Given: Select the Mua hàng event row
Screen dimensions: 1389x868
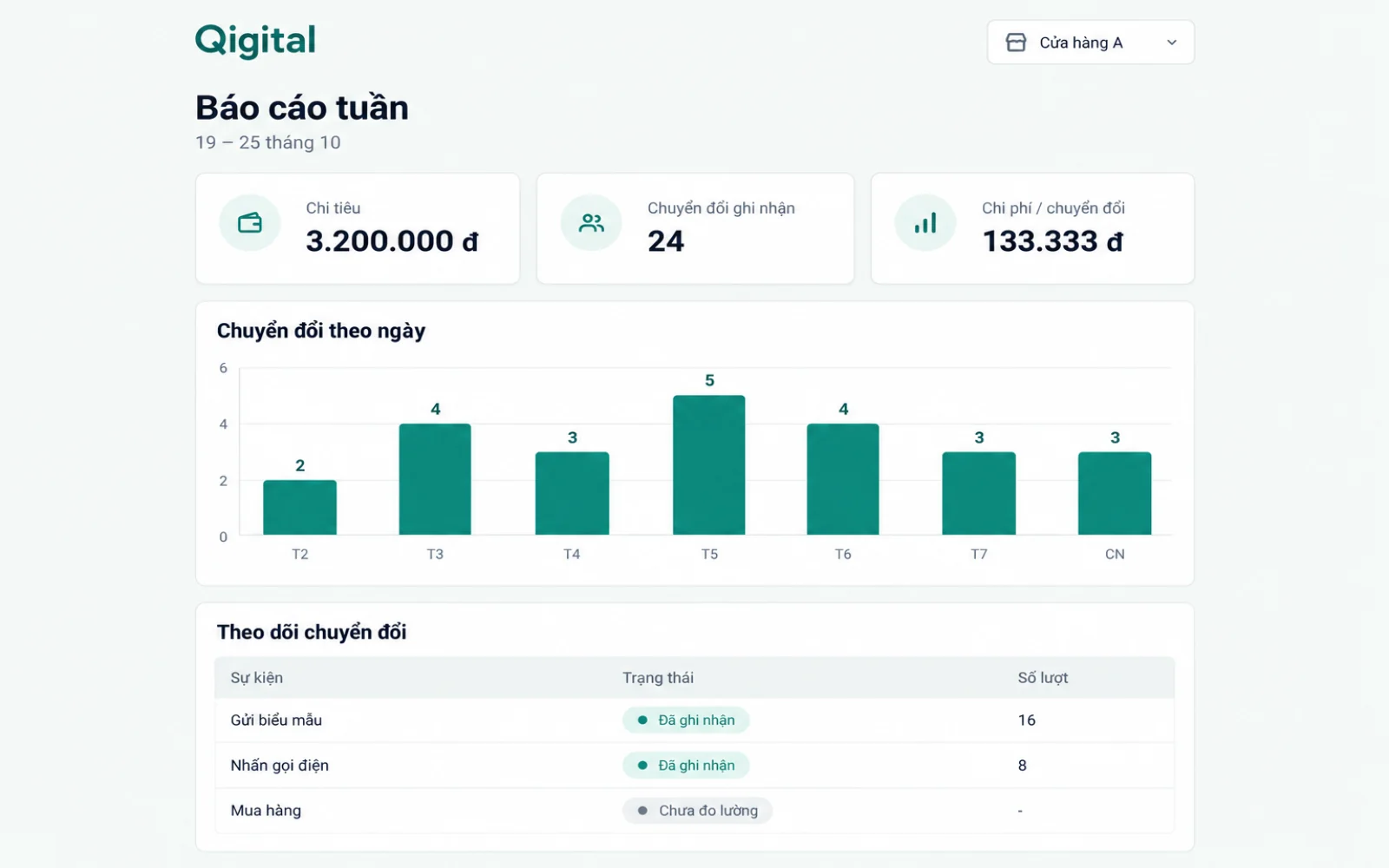Looking at the screenshot, I should [x=694, y=811].
